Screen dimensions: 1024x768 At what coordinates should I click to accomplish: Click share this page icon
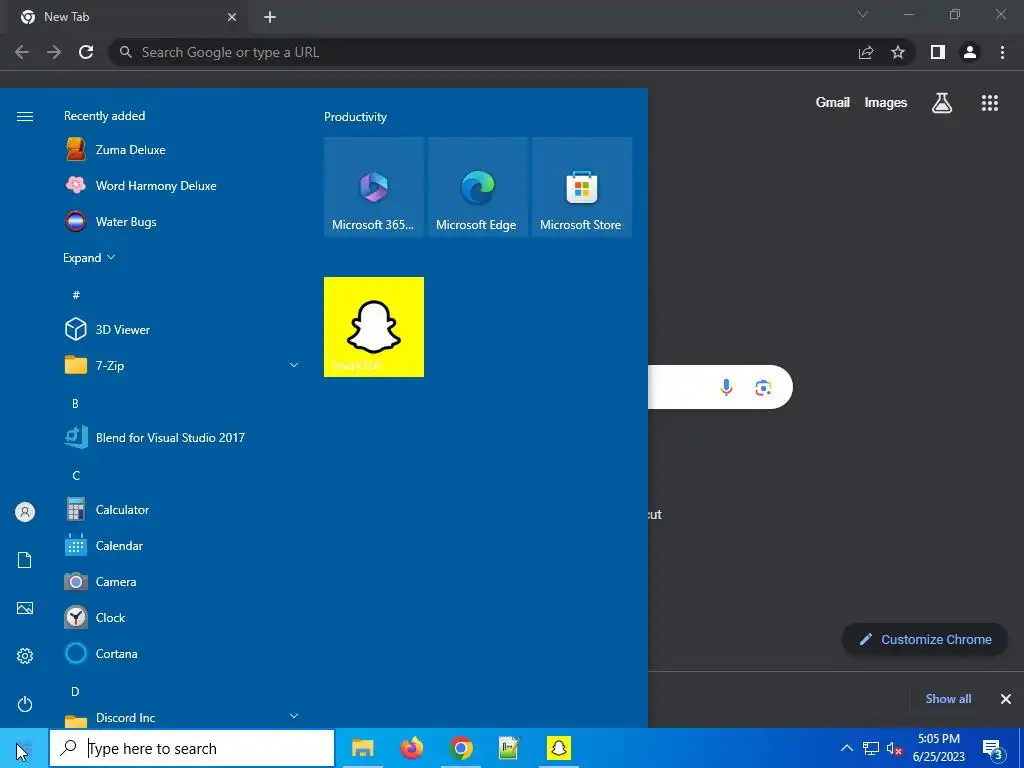pyautogui.click(x=866, y=52)
